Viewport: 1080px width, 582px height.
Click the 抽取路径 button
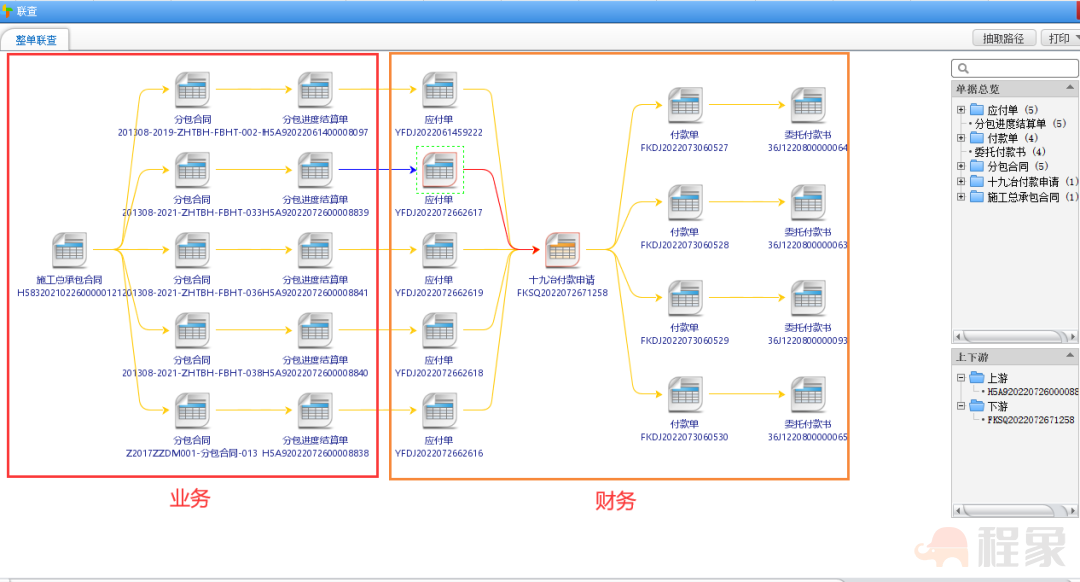pos(1004,39)
